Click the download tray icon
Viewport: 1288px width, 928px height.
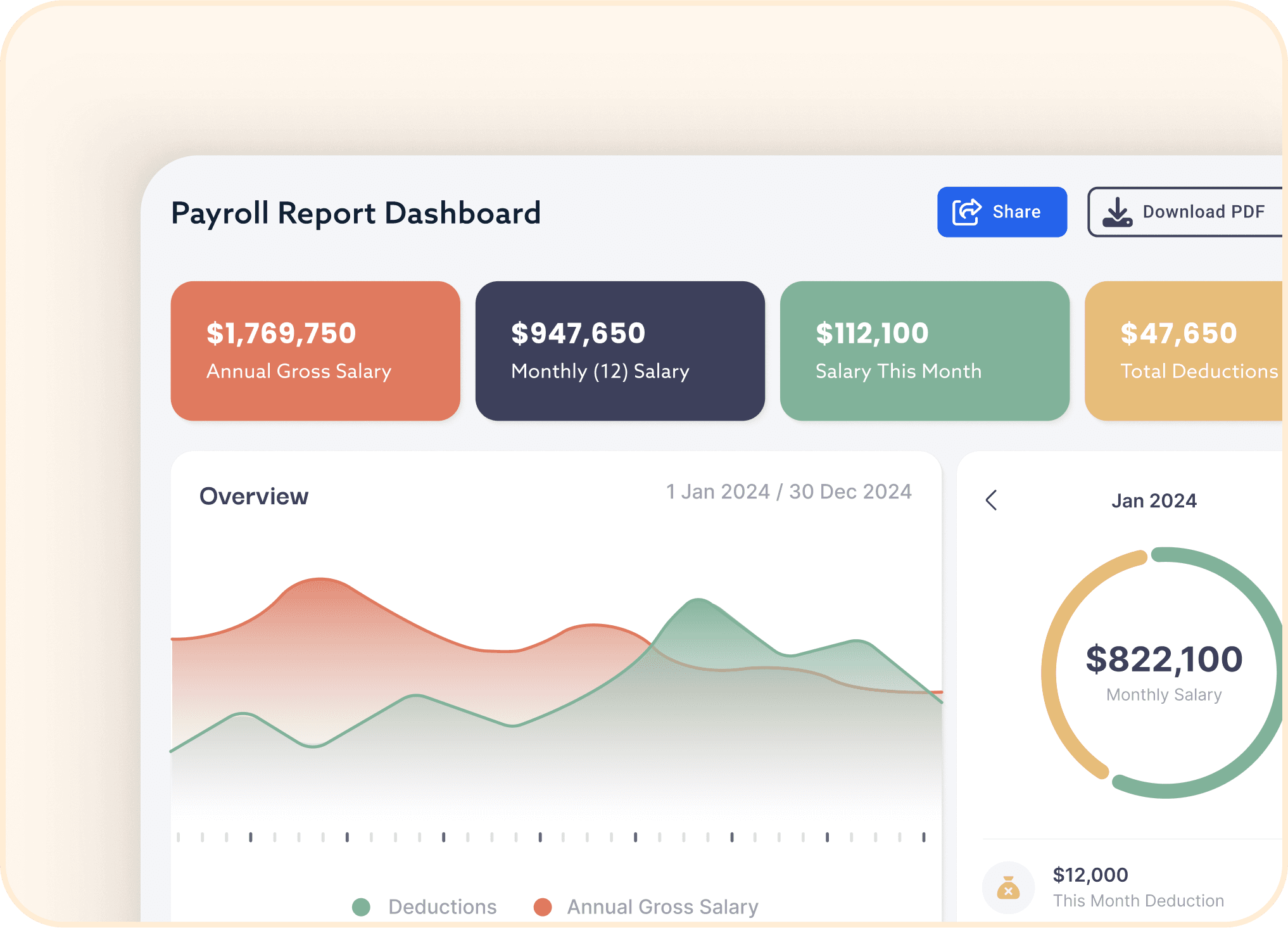(x=1117, y=212)
